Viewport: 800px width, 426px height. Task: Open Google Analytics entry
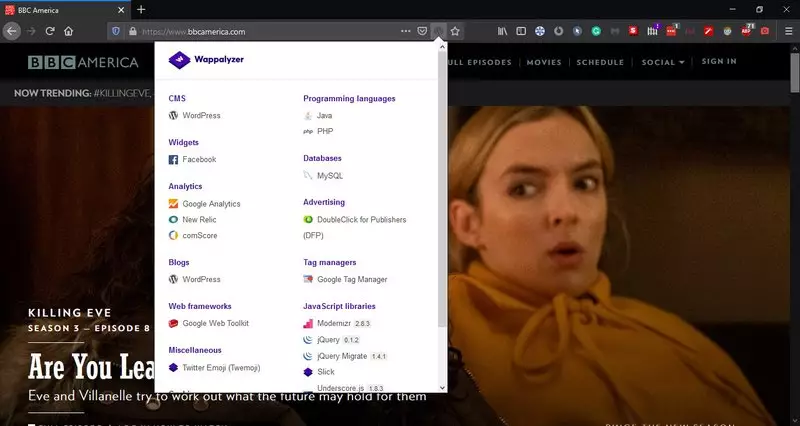204,204
